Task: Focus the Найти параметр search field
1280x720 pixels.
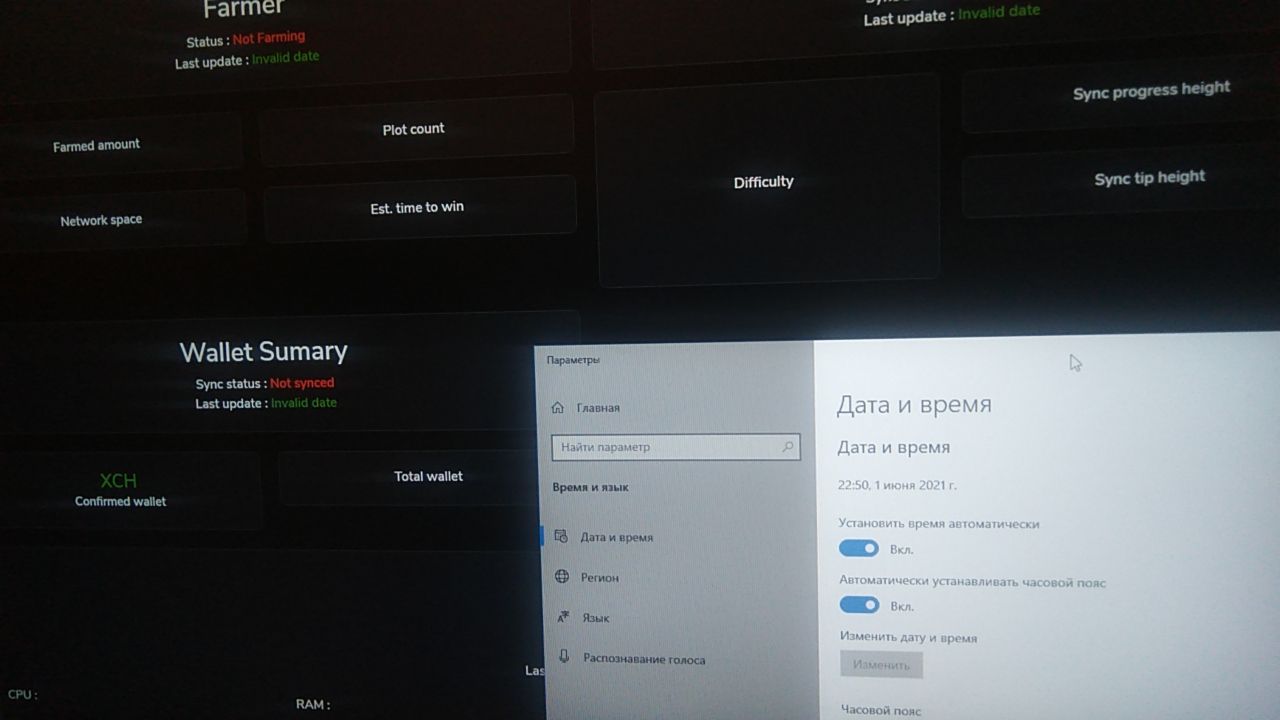Action: (676, 447)
